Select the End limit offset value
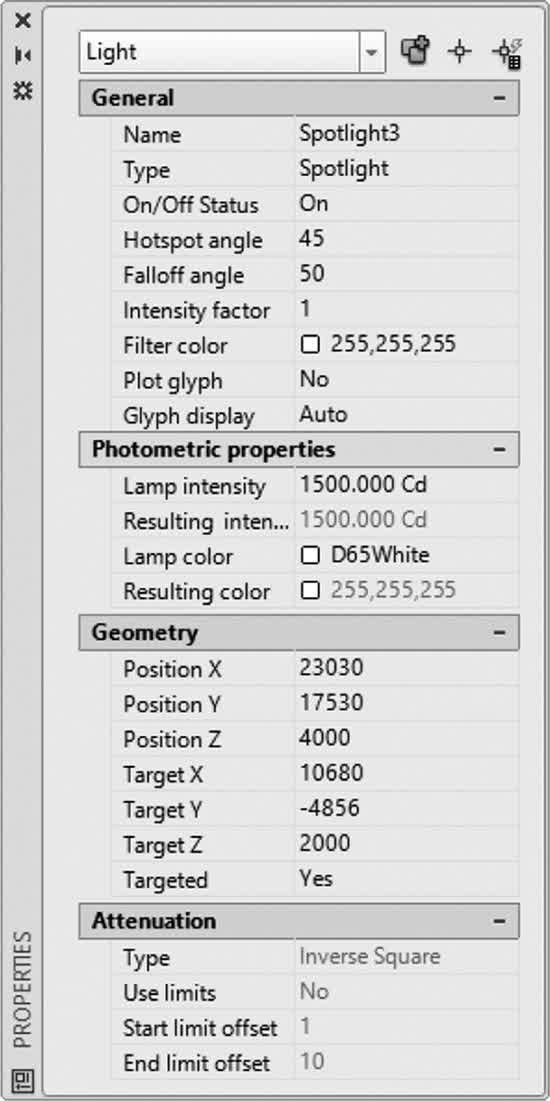550x1101 pixels. click(x=407, y=1062)
